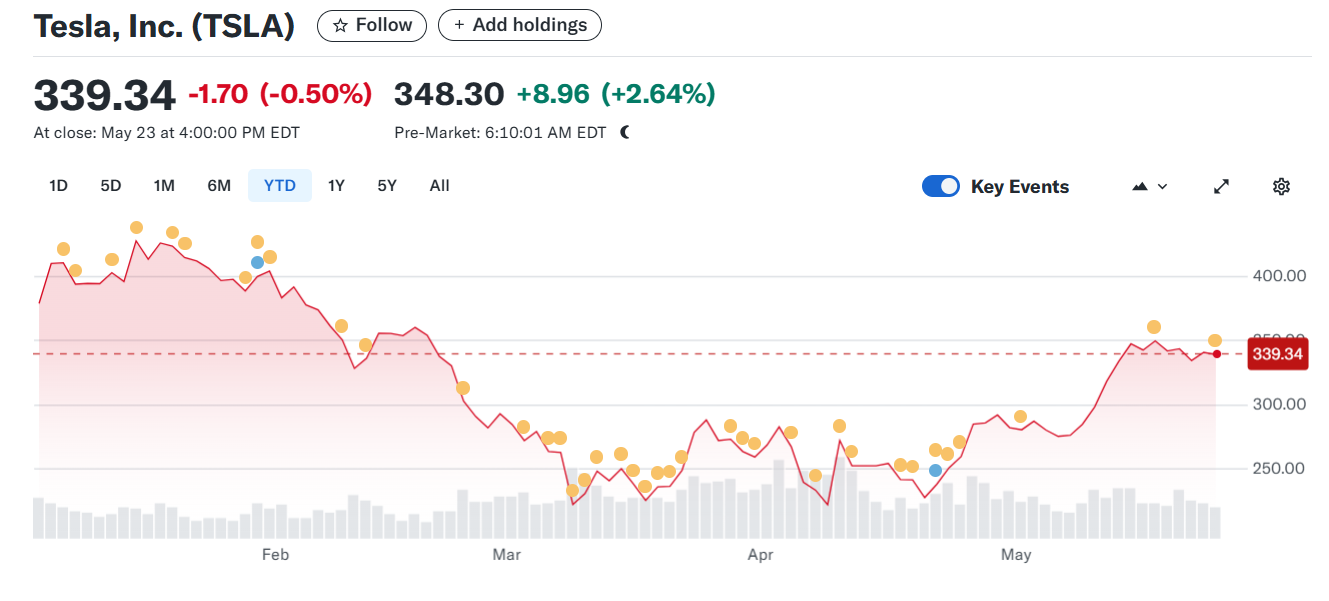Click the 348.30 pre-market price
This screenshot has height=601, width=1329.
coord(449,94)
